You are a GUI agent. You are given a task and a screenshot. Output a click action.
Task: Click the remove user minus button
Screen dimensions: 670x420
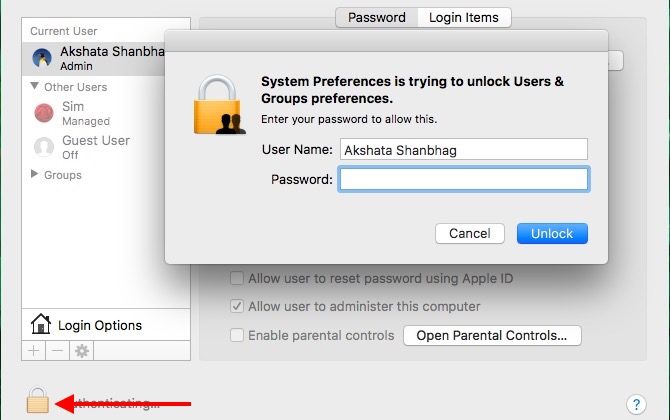click(57, 351)
